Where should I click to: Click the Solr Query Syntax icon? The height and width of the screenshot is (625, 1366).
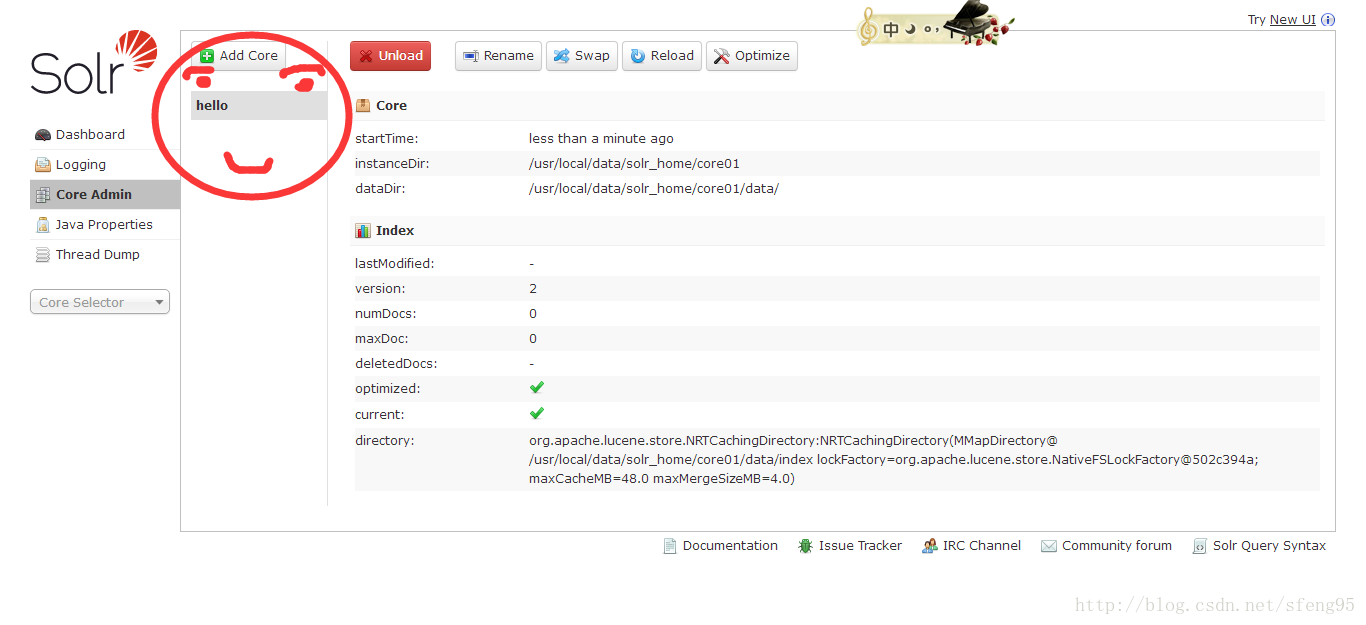pyautogui.click(x=1200, y=546)
